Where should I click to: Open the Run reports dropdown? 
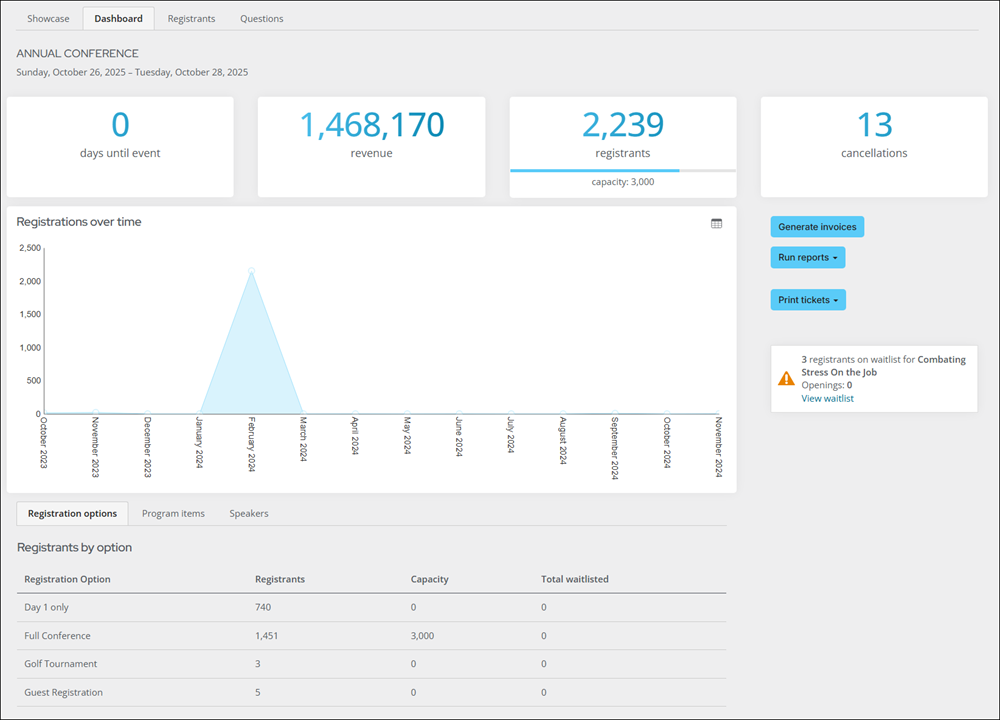tap(807, 258)
